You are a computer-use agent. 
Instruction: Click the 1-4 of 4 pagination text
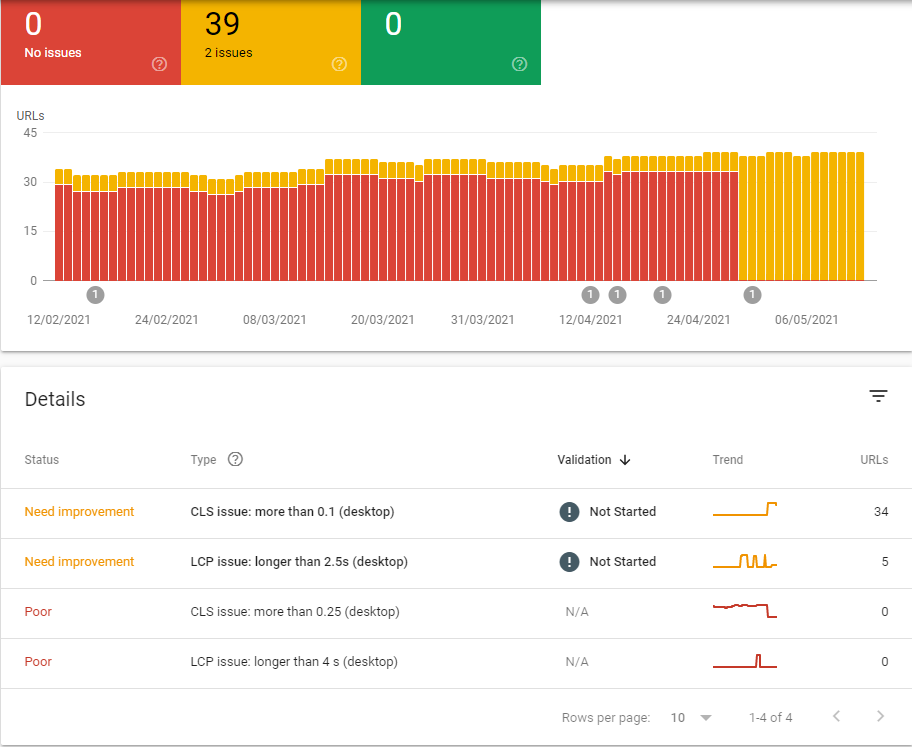pos(770,717)
